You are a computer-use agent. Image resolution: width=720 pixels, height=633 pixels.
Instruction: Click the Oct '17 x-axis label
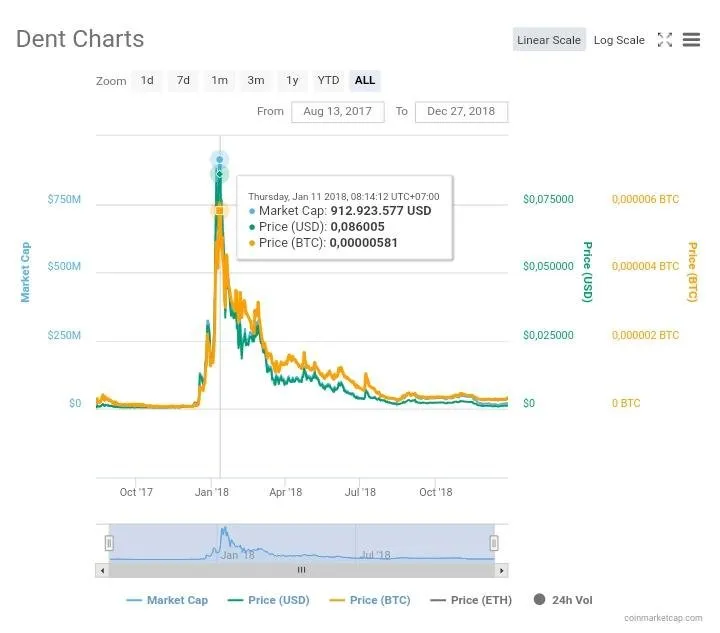(136, 492)
